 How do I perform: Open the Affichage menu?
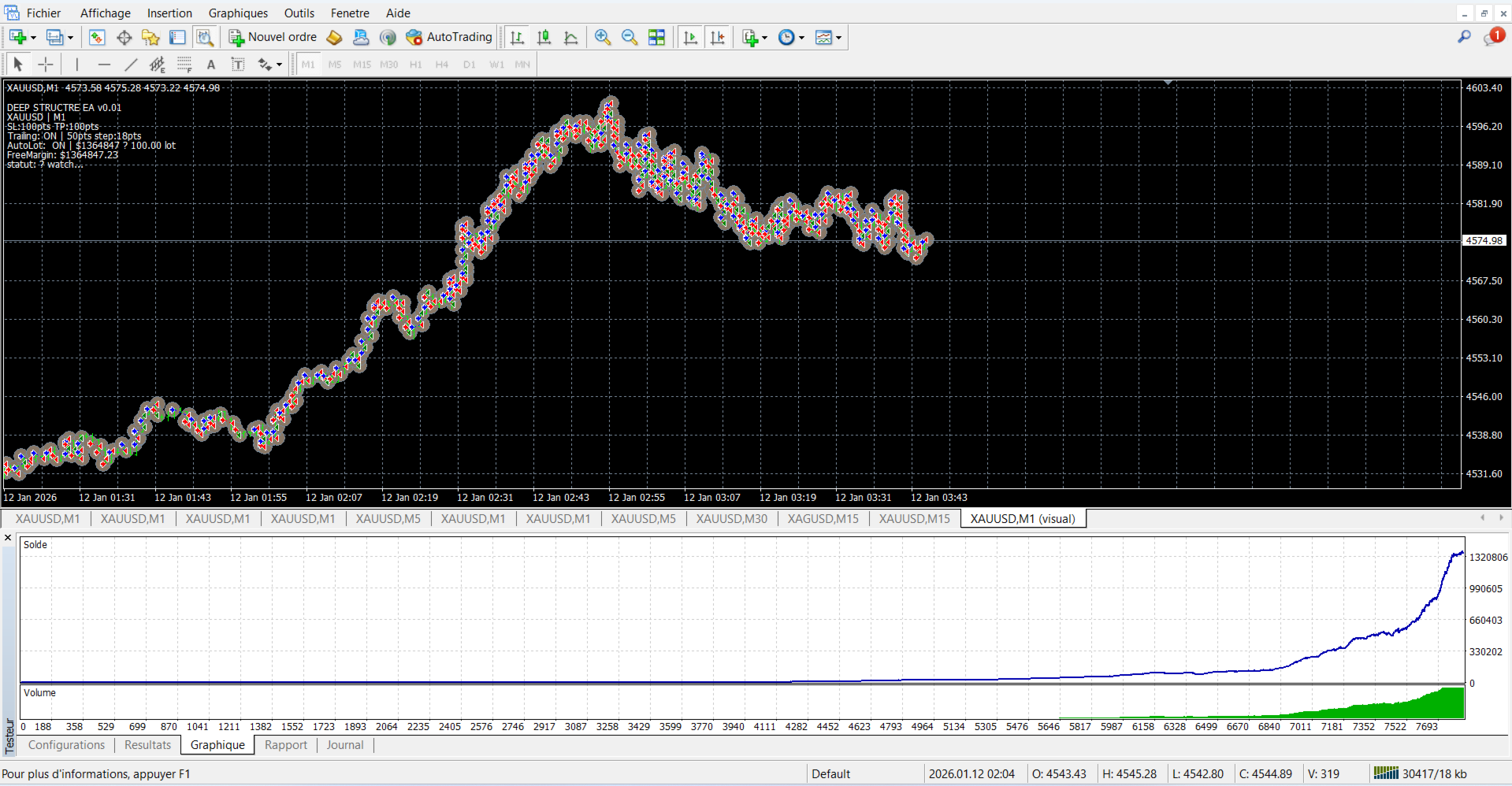click(x=106, y=13)
